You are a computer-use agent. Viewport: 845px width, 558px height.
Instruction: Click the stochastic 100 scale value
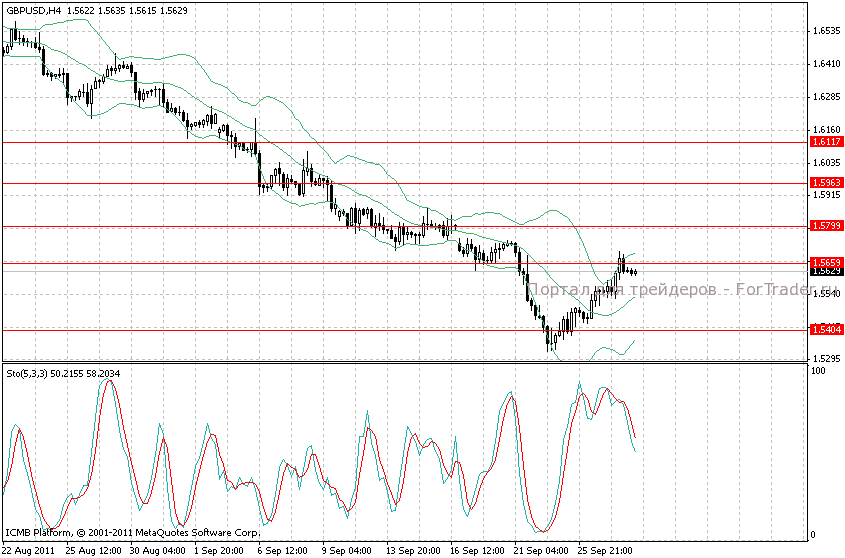[818, 371]
